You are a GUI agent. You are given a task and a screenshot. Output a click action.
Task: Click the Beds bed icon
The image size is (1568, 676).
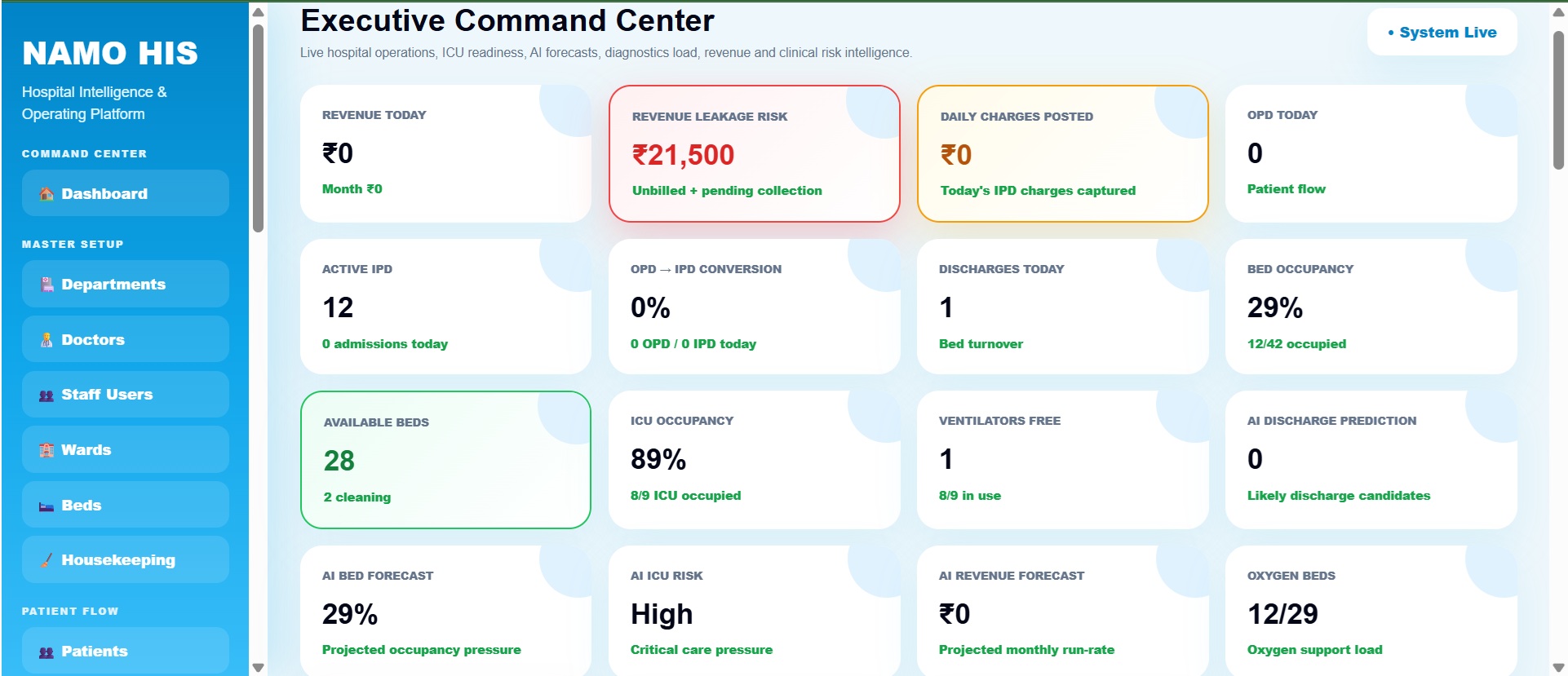pos(47,506)
